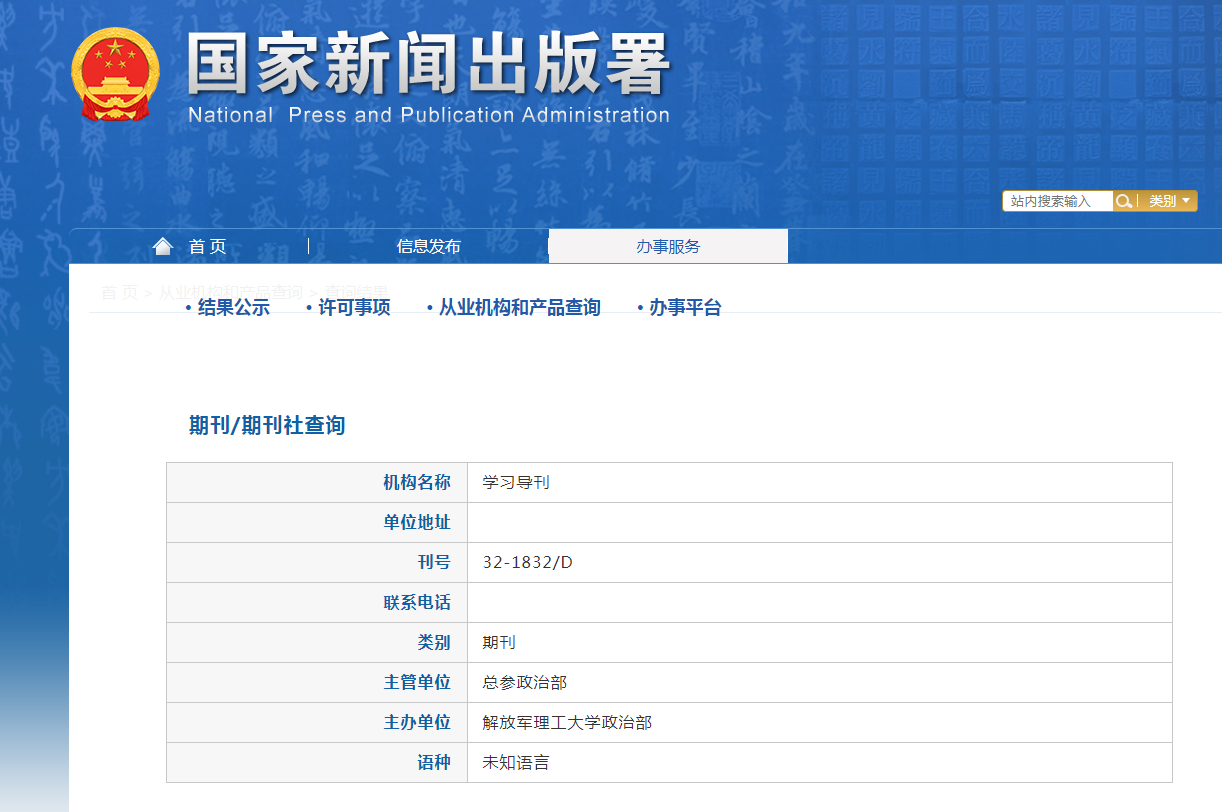Open the 类别 search category dropdown
The height and width of the screenshot is (812, 1222).
1168,201
